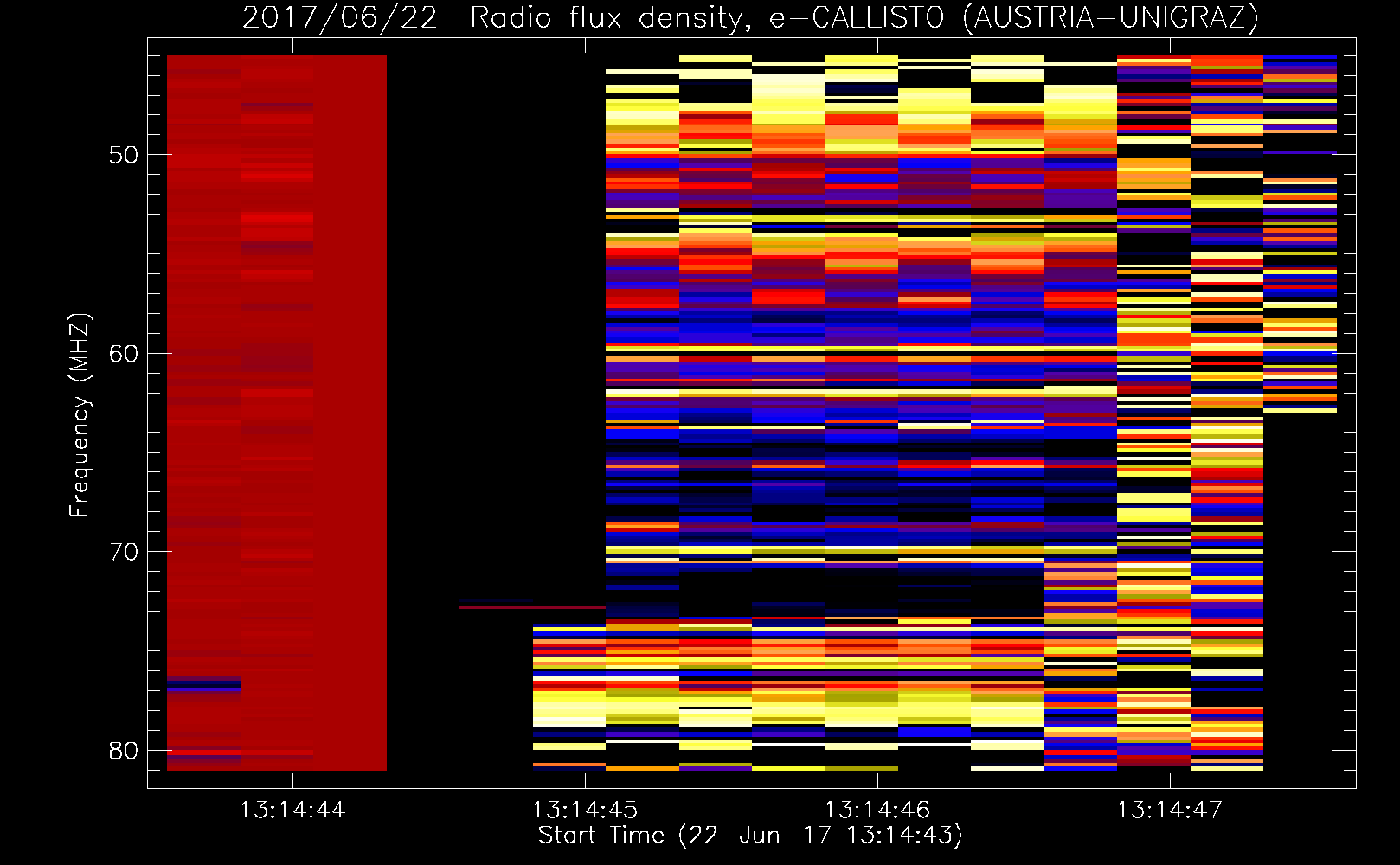This screenshot has width=1400, height=865.
Task: Click the 'Start Time (22-Jun-17 13:14:43)' label
Action: pos(750,836)
